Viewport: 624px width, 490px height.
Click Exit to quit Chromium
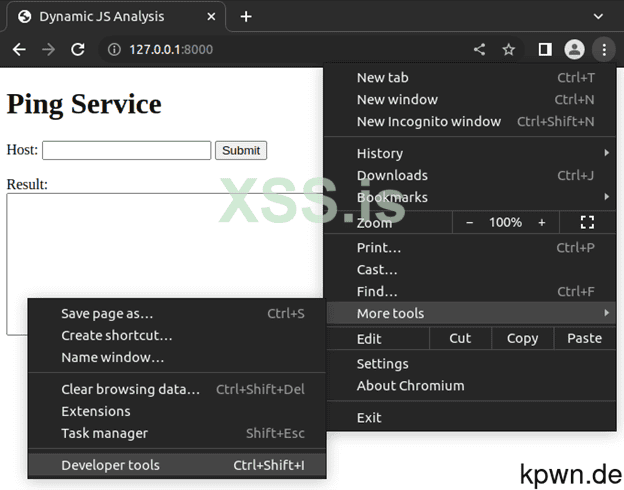(470, 418)
